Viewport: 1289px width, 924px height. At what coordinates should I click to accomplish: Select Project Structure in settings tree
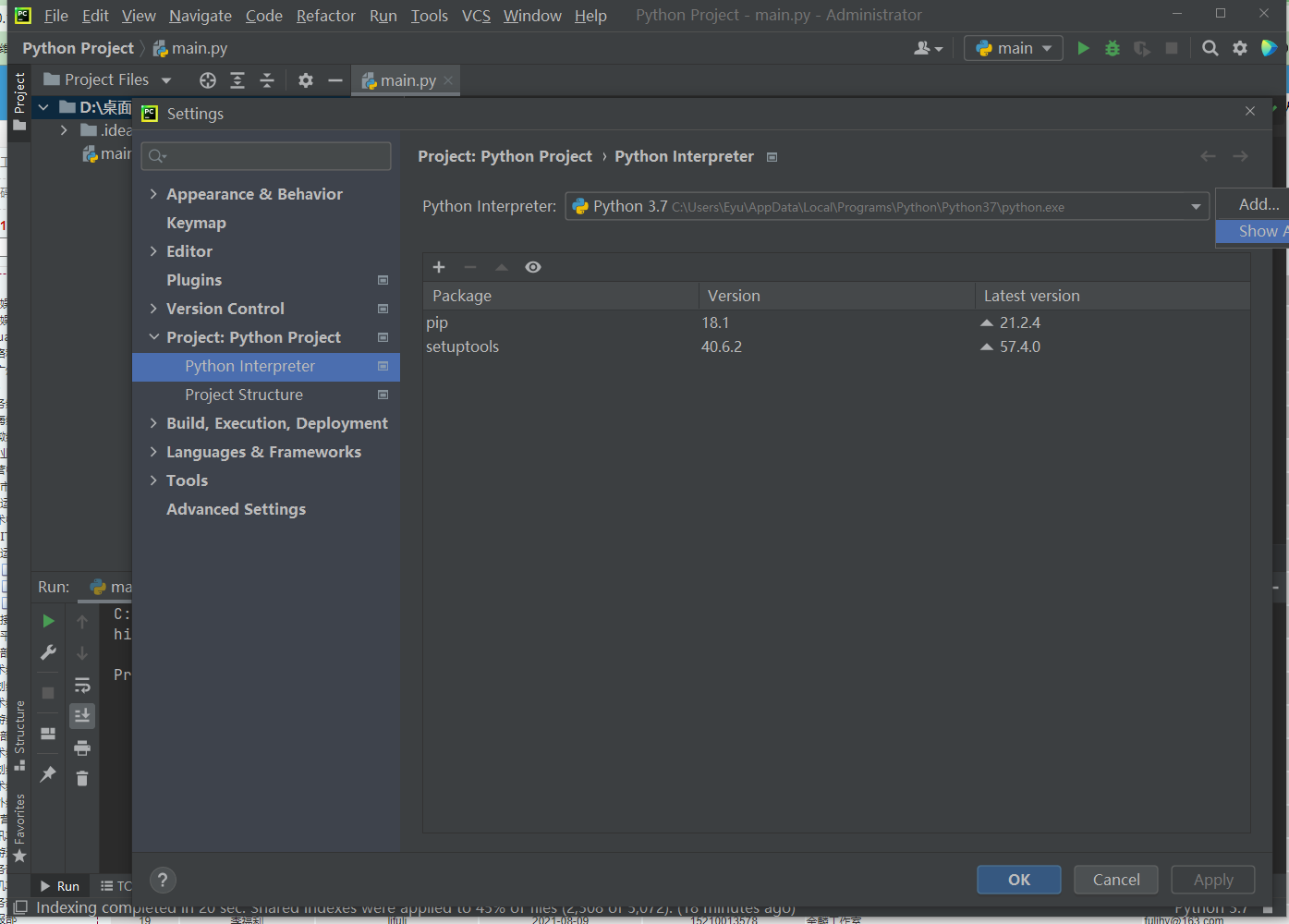pos(244,395)
